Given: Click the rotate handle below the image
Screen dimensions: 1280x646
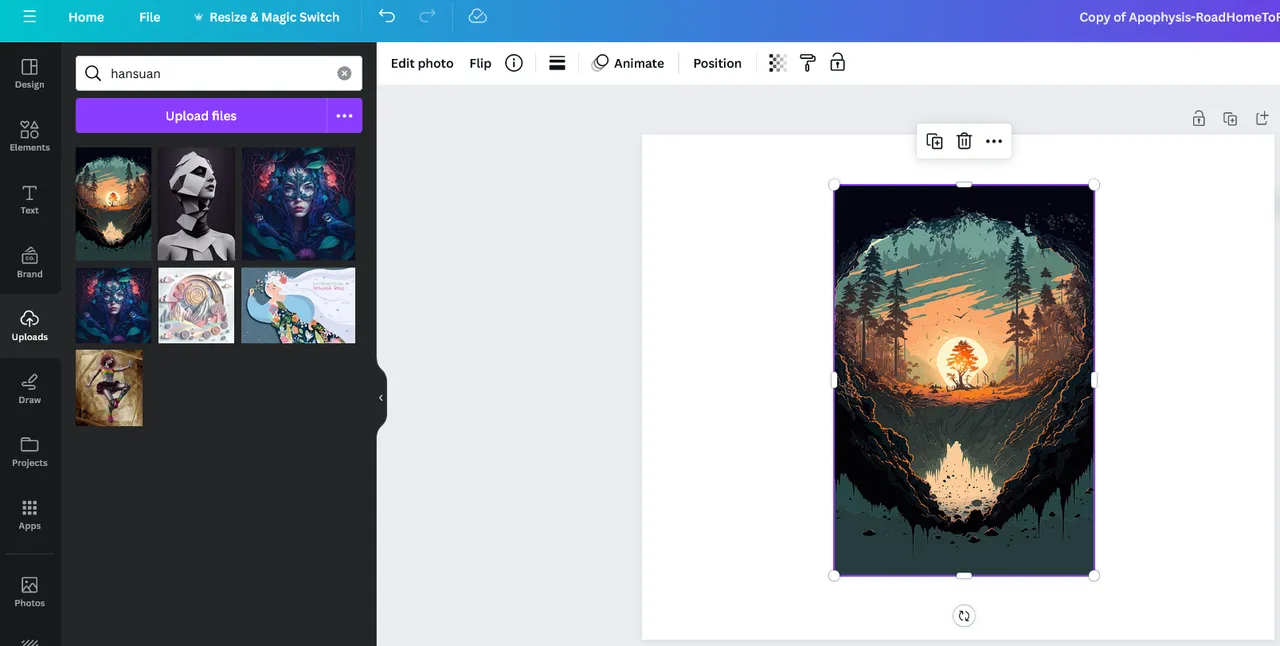Looking at the screenshot, I should tap(964, 616).
